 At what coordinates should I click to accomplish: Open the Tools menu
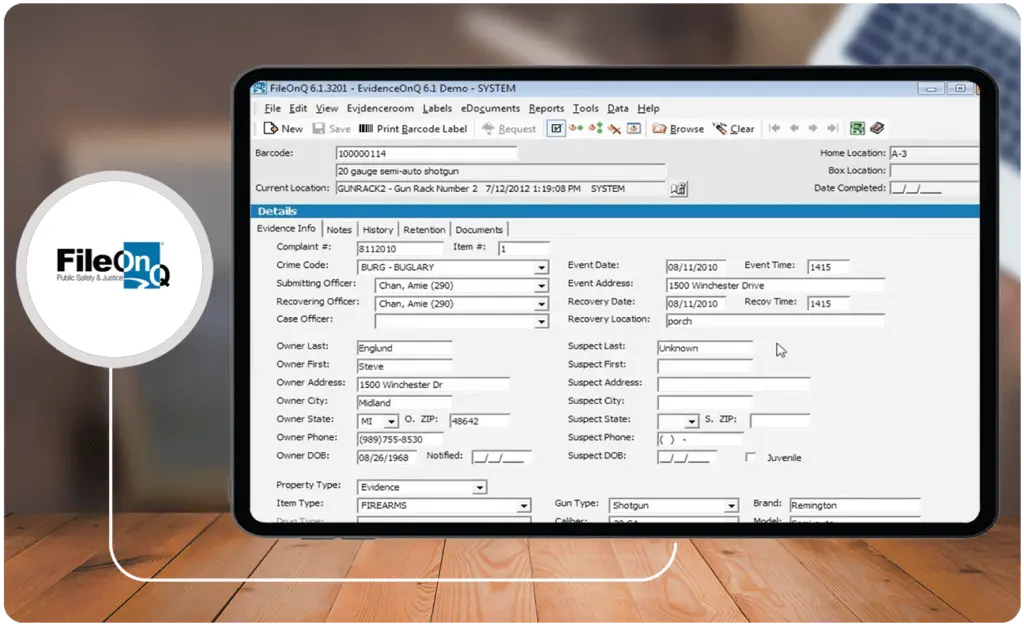[586, 108]
